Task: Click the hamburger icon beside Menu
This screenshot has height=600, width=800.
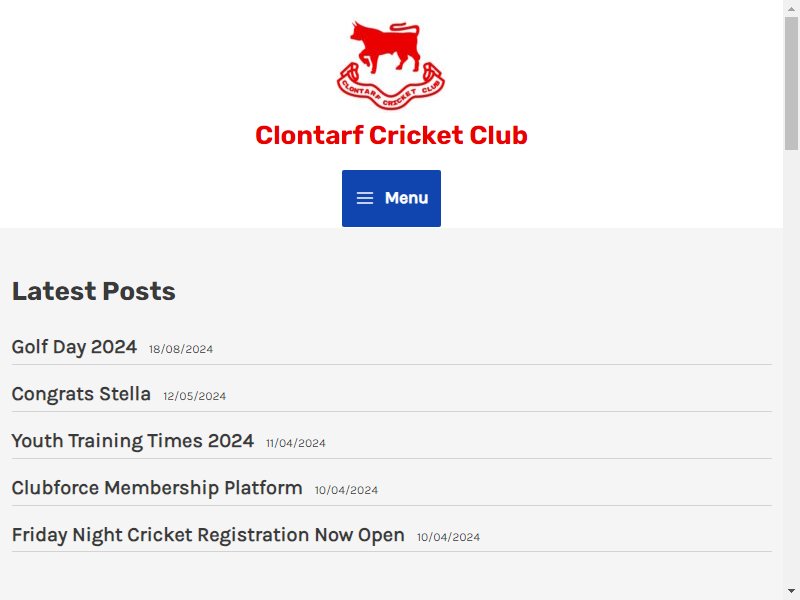Action: pos(365,198)
